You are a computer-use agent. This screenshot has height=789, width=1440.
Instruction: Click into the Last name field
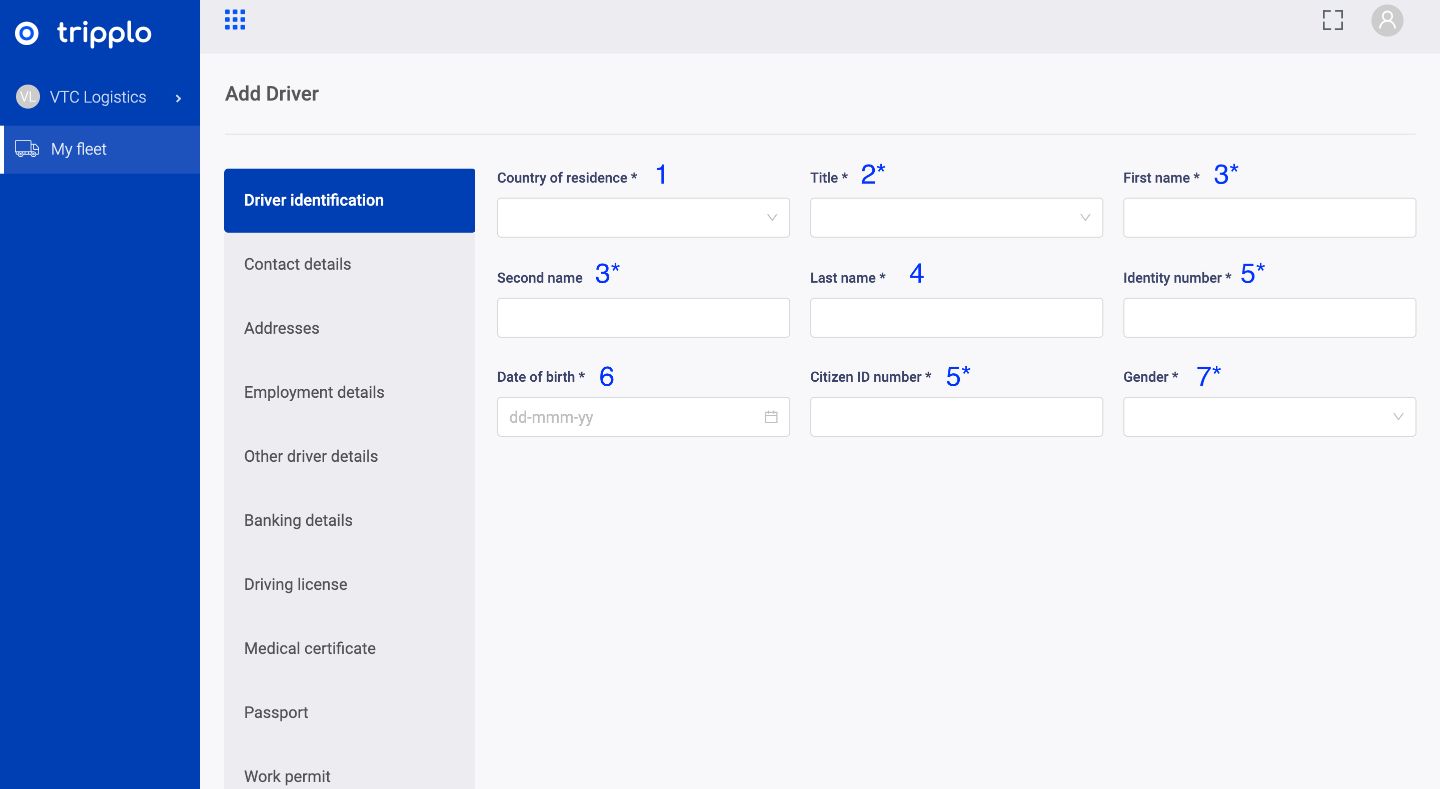click(956, 318)
